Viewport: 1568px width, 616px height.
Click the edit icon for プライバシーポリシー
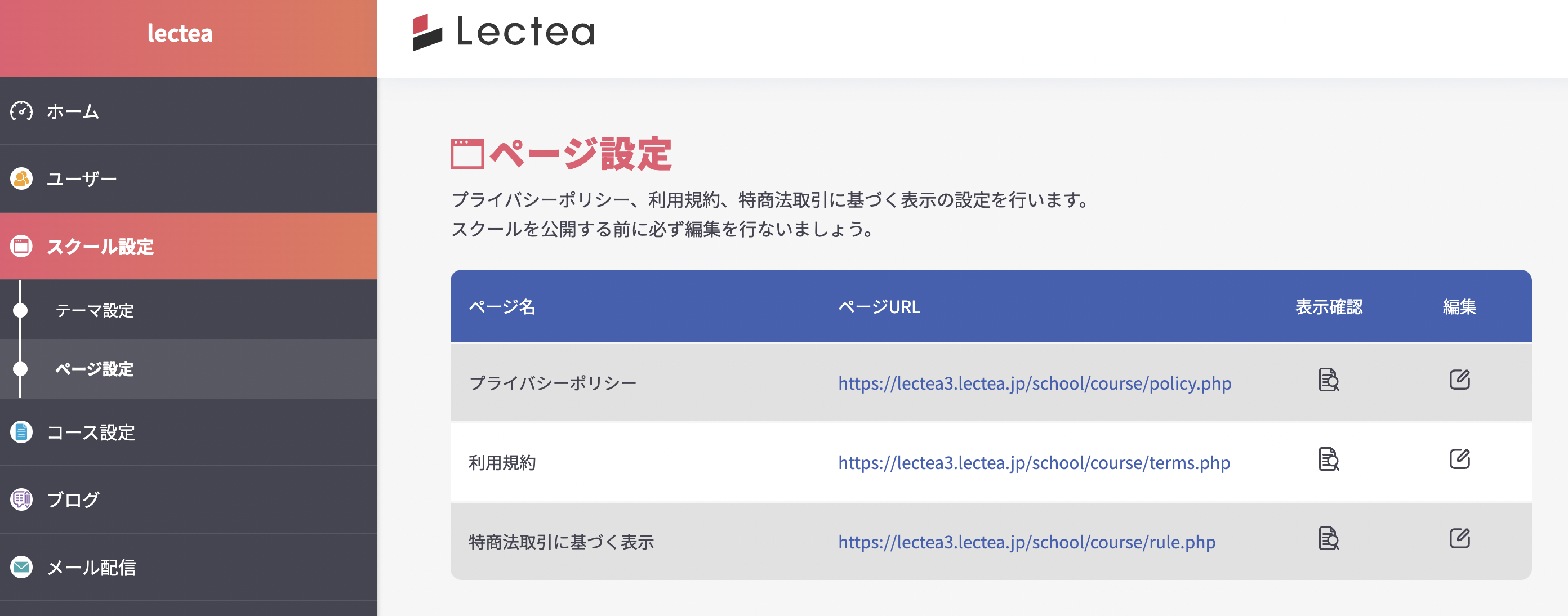pos(1459,380)
